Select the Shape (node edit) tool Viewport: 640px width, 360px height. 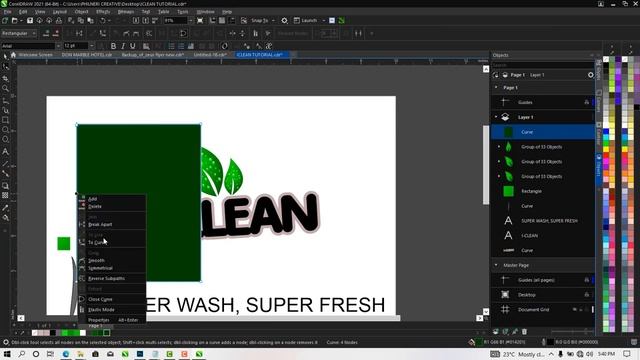point(5,67)
